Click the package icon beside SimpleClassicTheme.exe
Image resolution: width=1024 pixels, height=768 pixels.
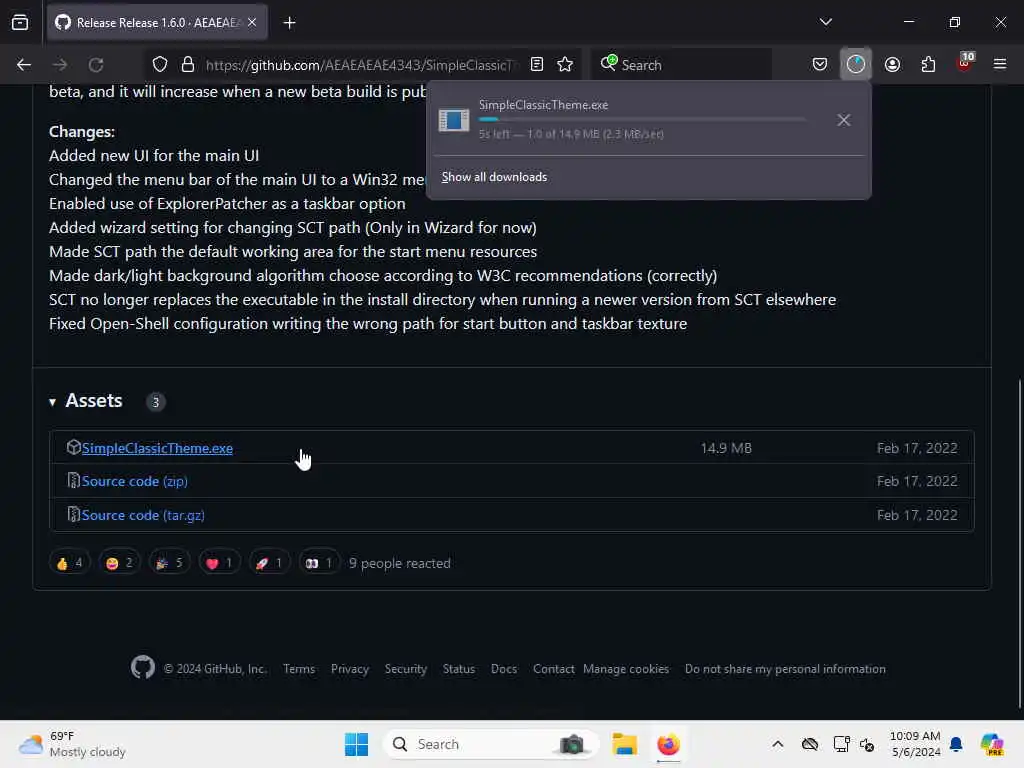click(73, 447)
